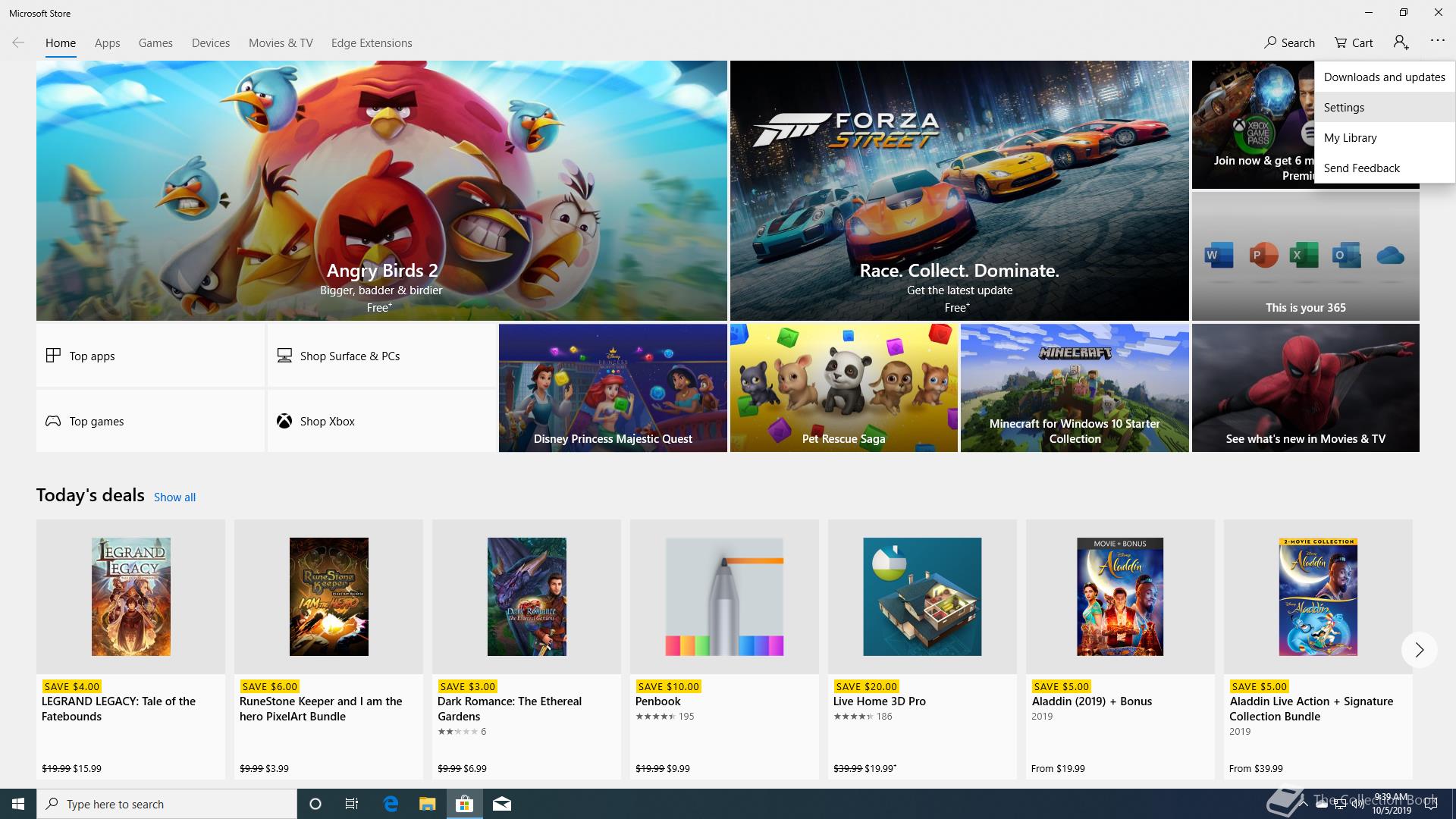The image size is (1456, 819).
Task: Open the Games tab
Action: pyautogui.click(x=155, y=43)
